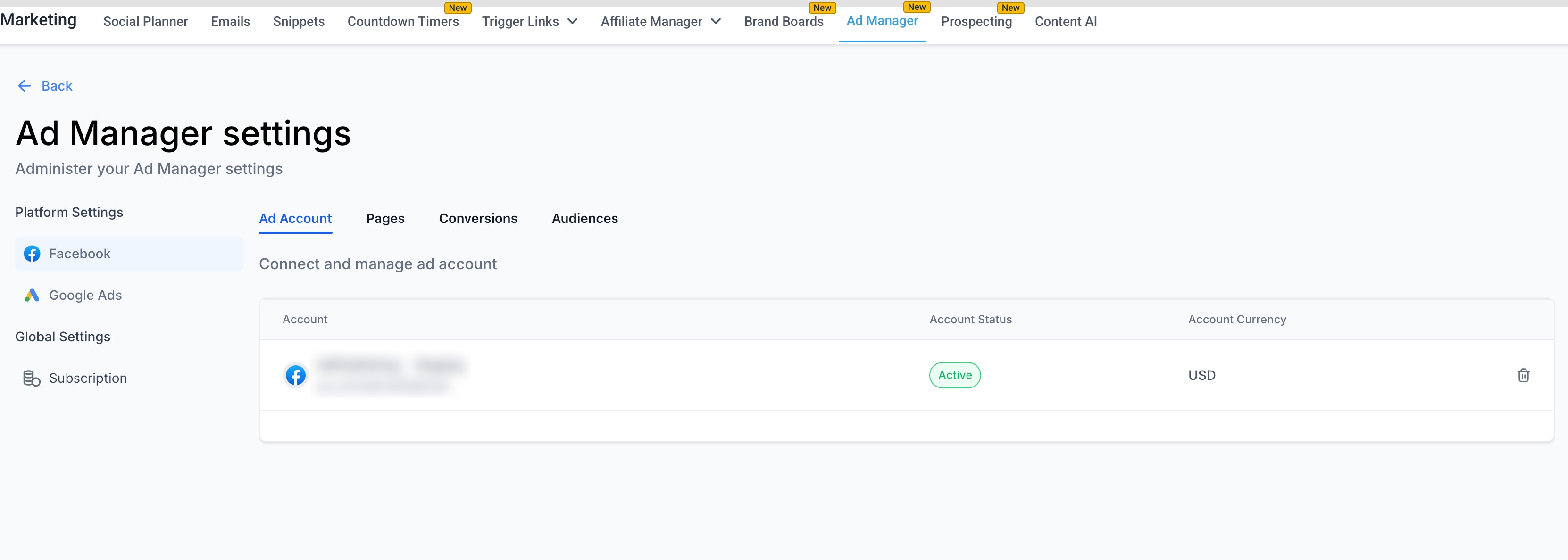1568x560 pixels.
Task: Select Google Ads icon in sidebar
Action: coord(32,295)
